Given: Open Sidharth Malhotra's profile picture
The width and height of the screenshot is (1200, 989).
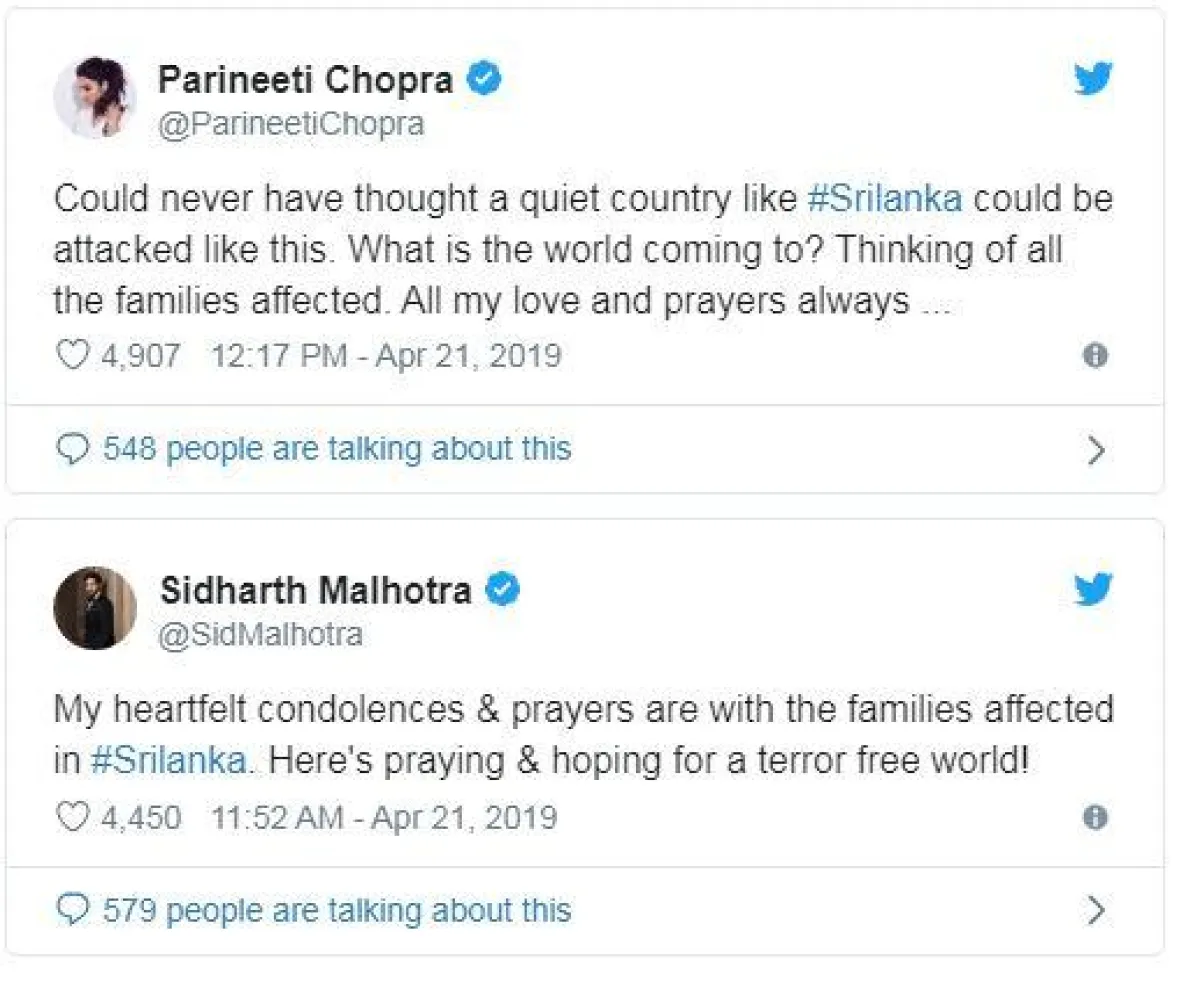Looking at the screenshot, I should click(x=94, y=608).
